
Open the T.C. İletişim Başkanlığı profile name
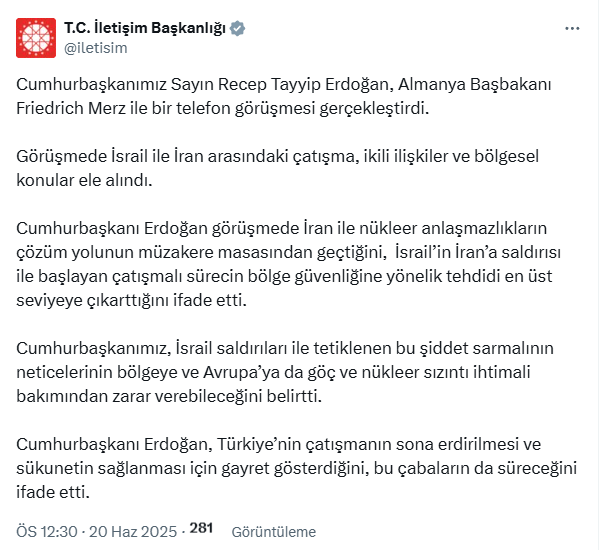click(145, 28)
